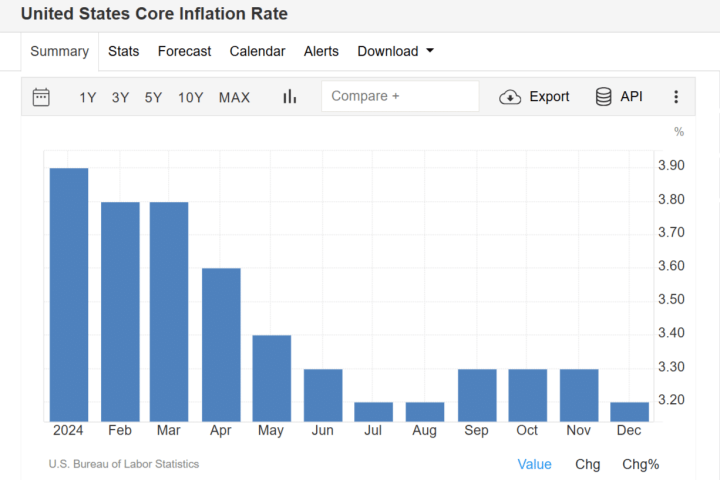Show the Chg% view

[x=641, y=464]
